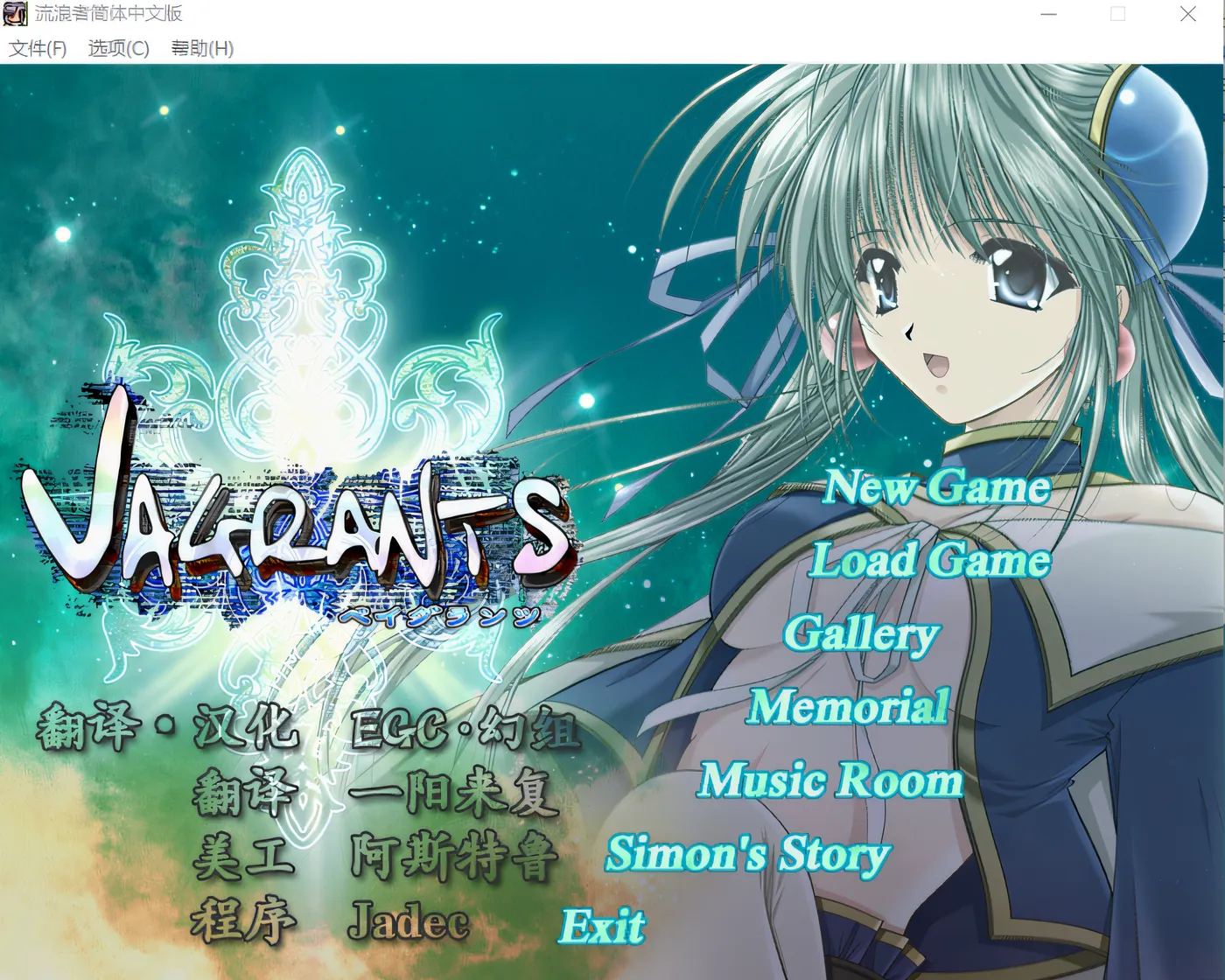Enter the Music Room
This screenshot has height=980, width=1225.
[x=830, y=780]
